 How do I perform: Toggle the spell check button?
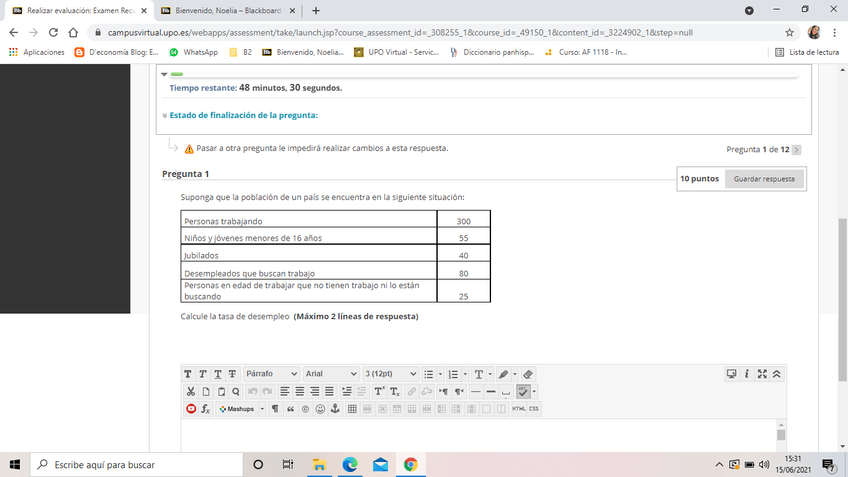[523, 391]
